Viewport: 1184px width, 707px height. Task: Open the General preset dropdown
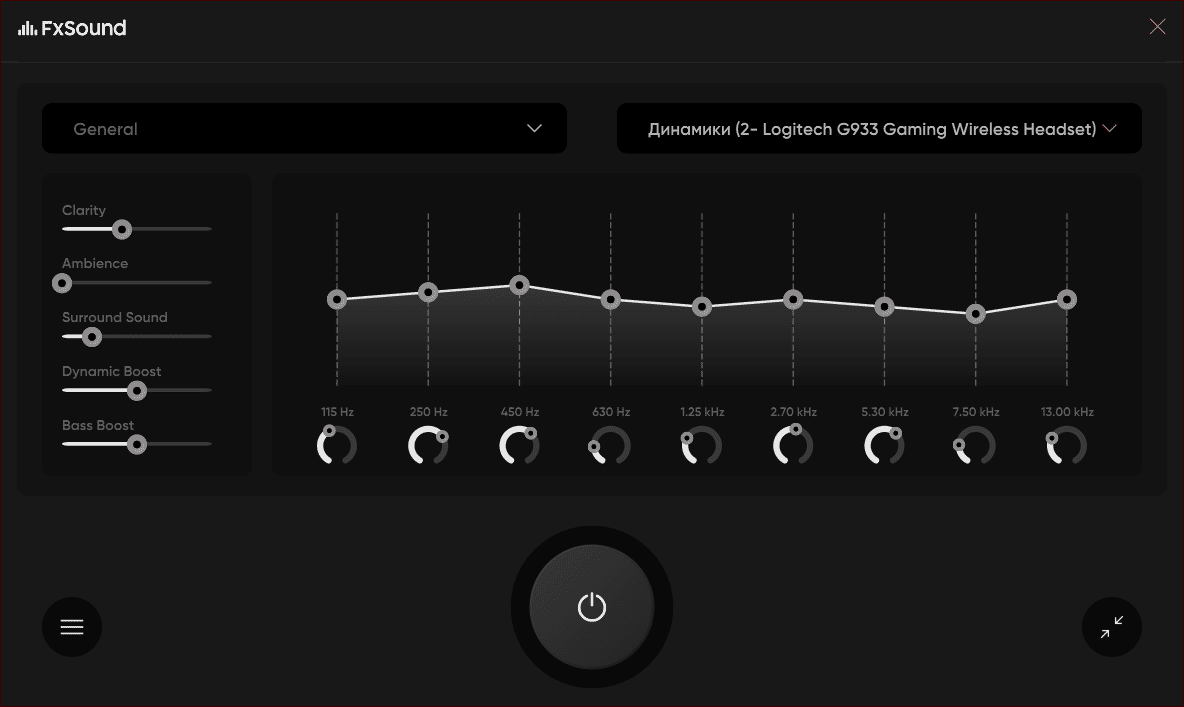point(304,129)
